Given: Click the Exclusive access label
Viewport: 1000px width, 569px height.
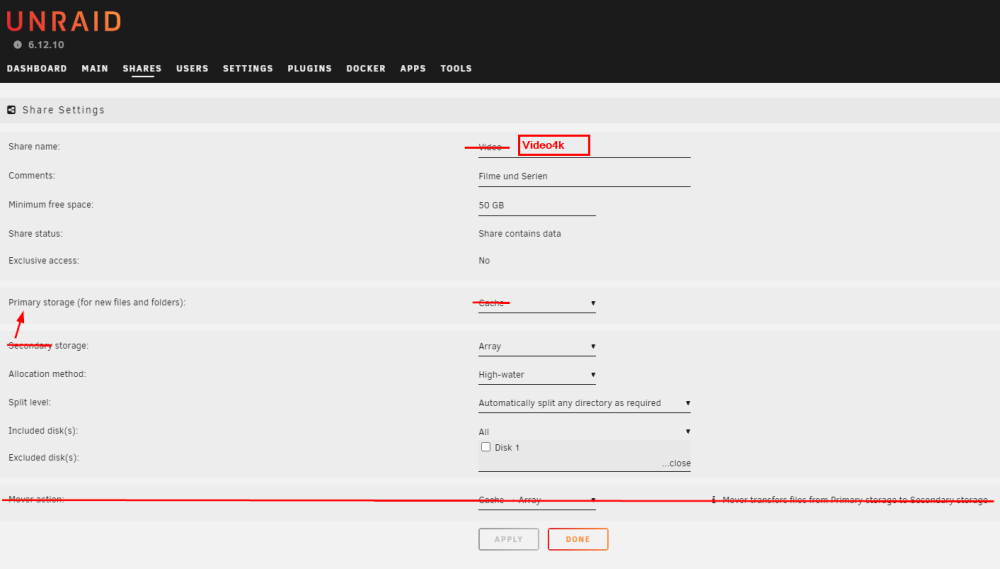Looking at the screenshot, I should [x=44, y=260].
